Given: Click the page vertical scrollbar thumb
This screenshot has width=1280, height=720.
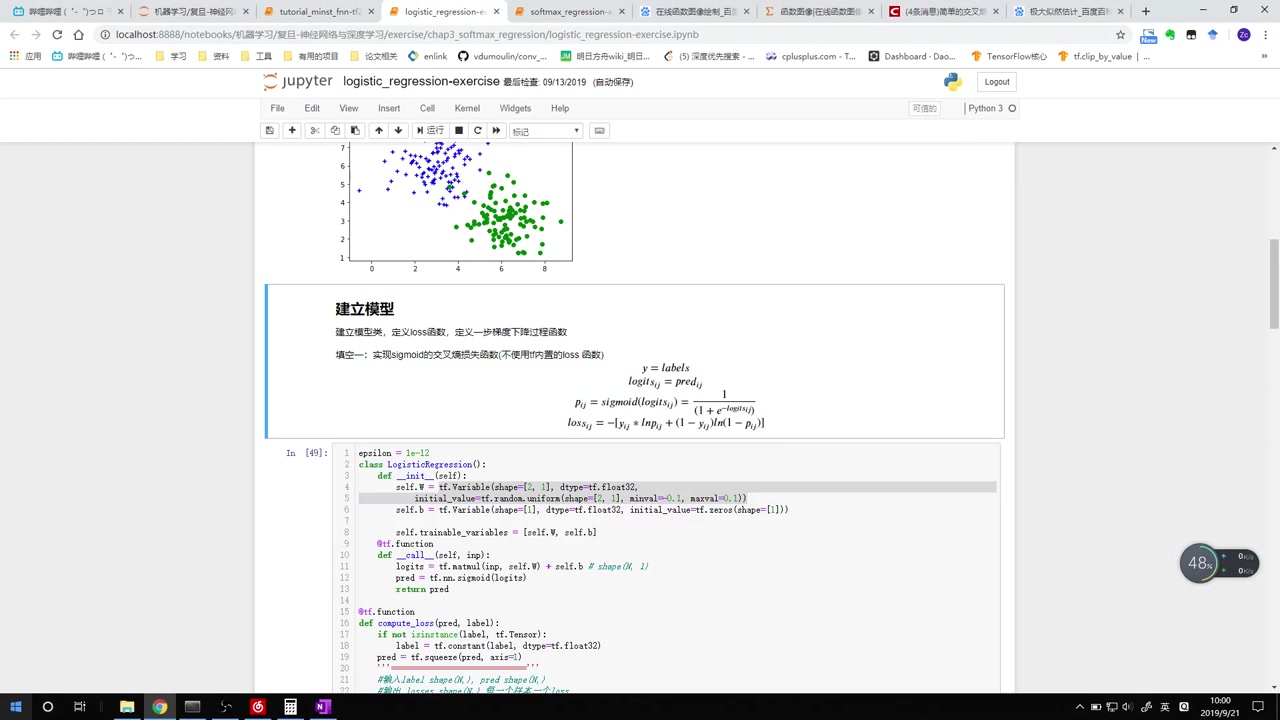Looking at the screenshot, I should (x=1274, y=283).
